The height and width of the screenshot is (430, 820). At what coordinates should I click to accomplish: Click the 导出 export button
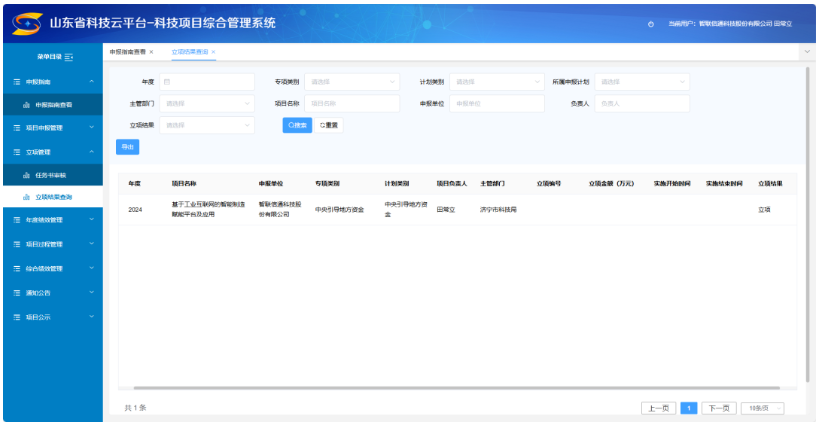(x=127, y=147)
